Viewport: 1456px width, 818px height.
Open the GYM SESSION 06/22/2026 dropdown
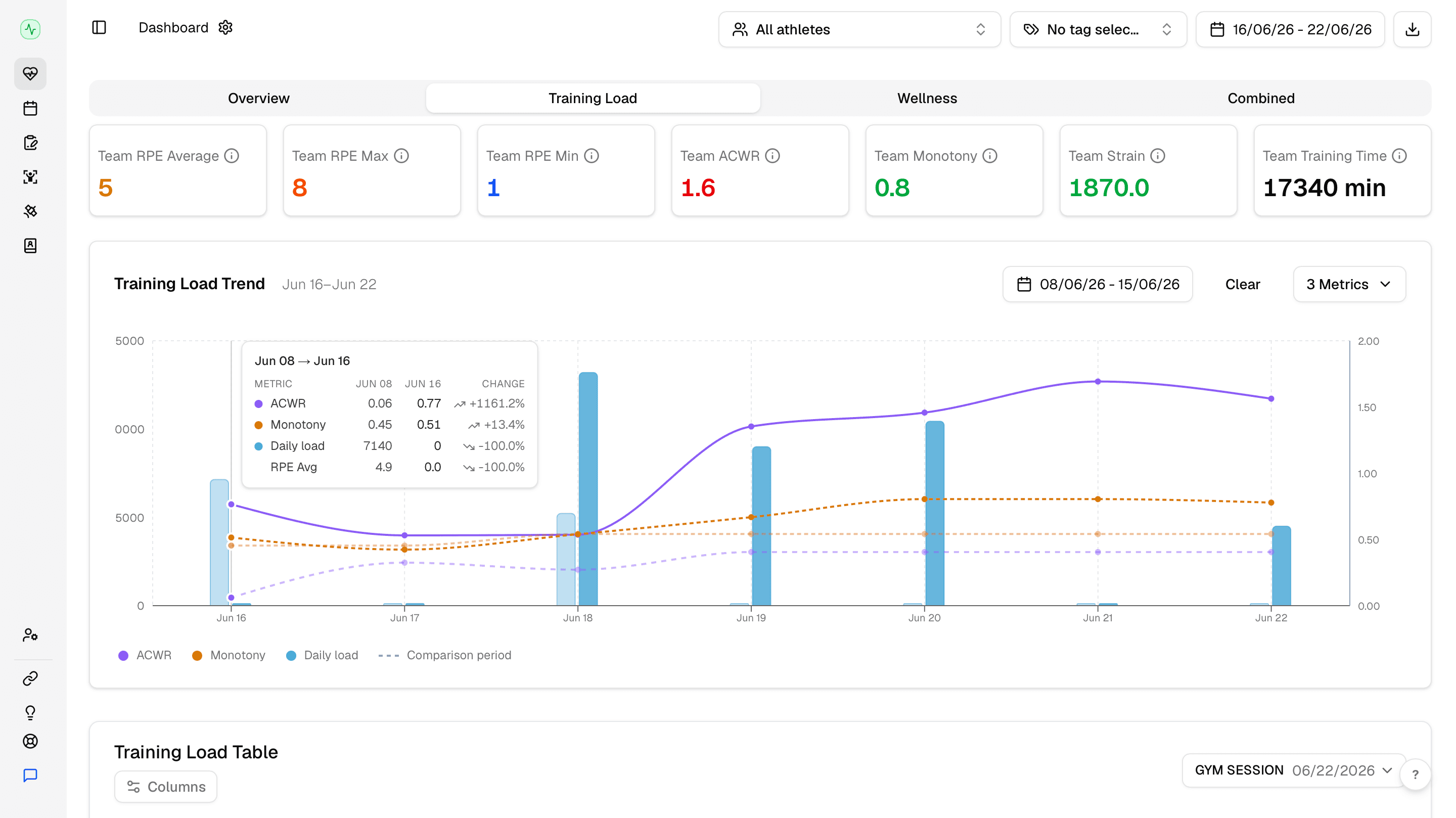pyautogui.click(x=1294, y=770)
